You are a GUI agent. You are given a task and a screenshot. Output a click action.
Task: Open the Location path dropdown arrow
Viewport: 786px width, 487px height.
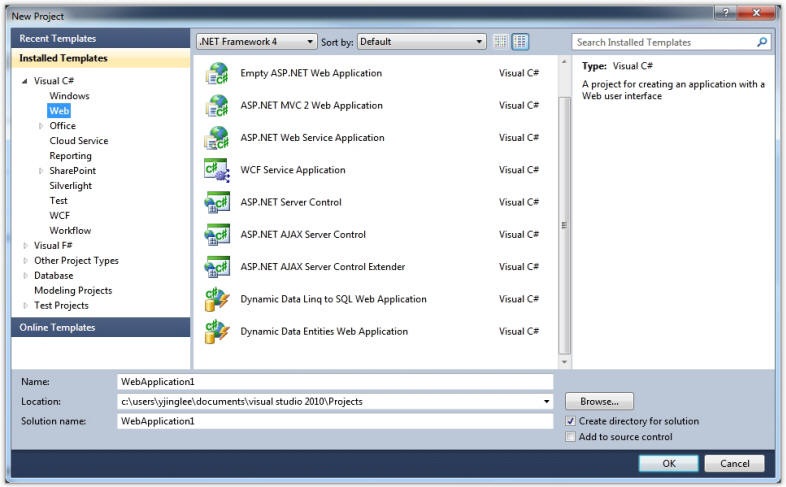point(546,401)
